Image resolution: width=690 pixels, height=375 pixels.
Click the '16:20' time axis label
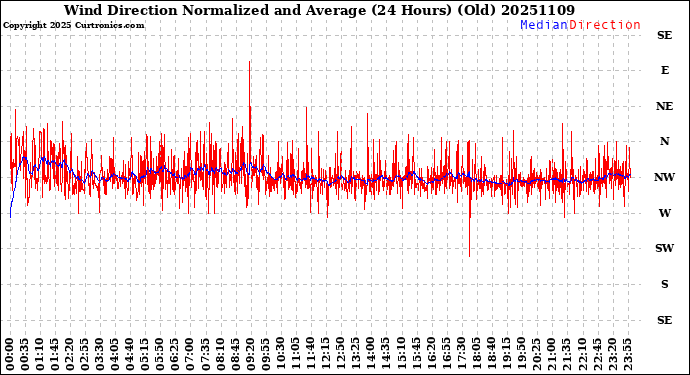[431, 354]
